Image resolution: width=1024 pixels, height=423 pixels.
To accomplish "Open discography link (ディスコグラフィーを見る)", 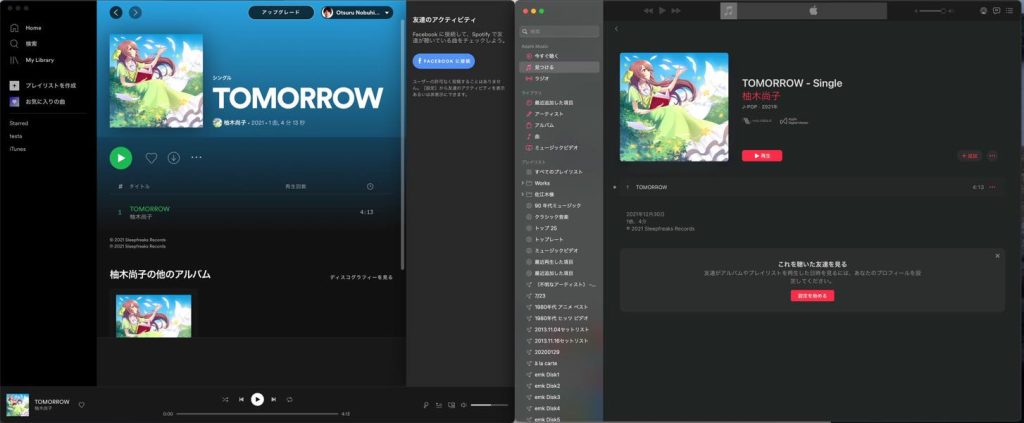I will click(361, 277).
